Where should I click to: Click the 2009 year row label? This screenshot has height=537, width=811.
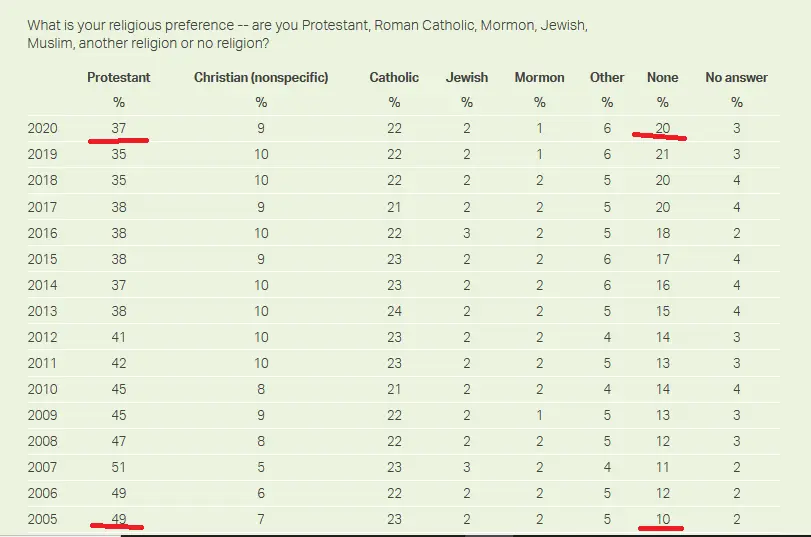[43, 415]
